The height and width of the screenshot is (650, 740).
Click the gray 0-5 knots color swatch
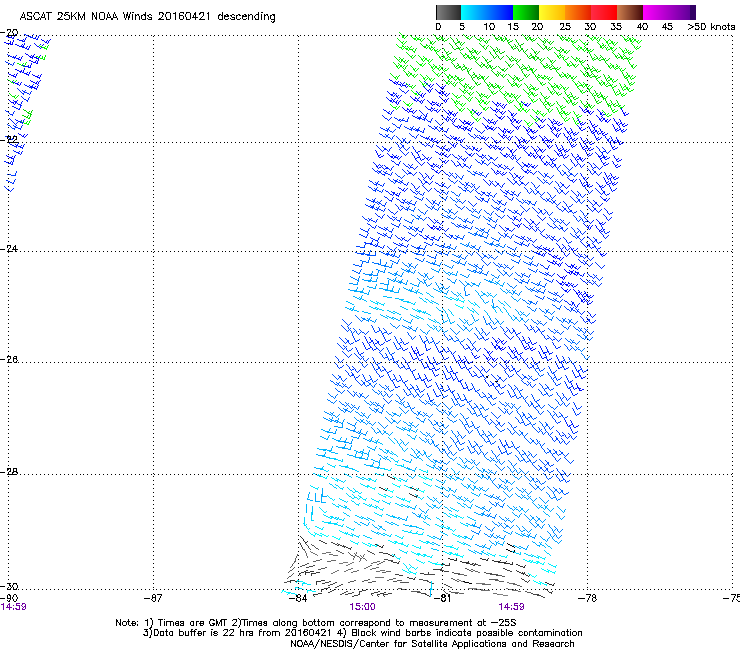(x=448, y=12)
